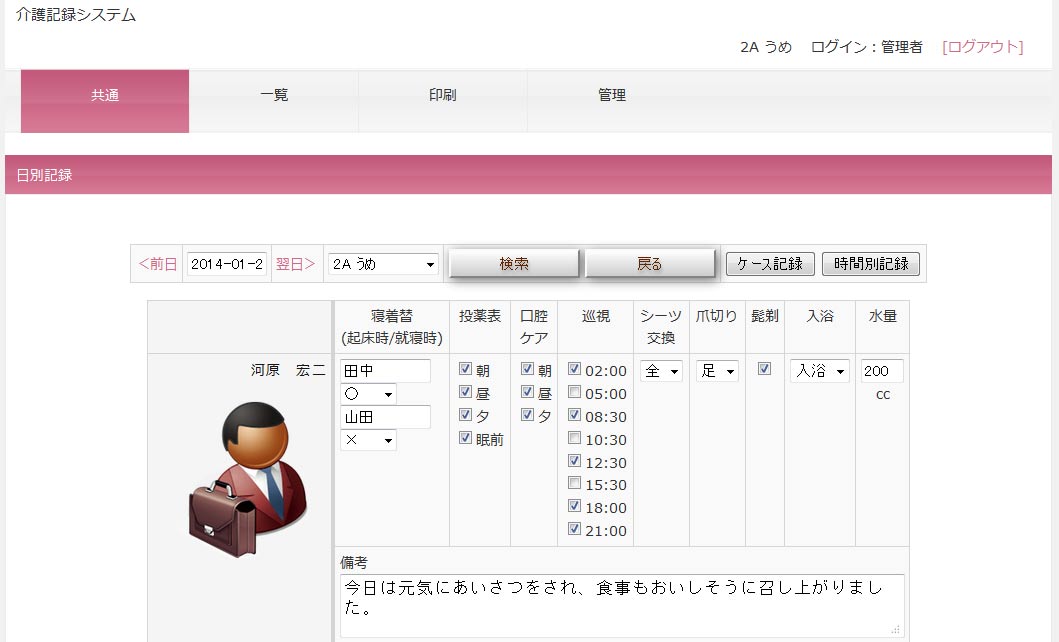Open the bedtime × status dropdown
The image size is (1059, 642).
point(368,440)
